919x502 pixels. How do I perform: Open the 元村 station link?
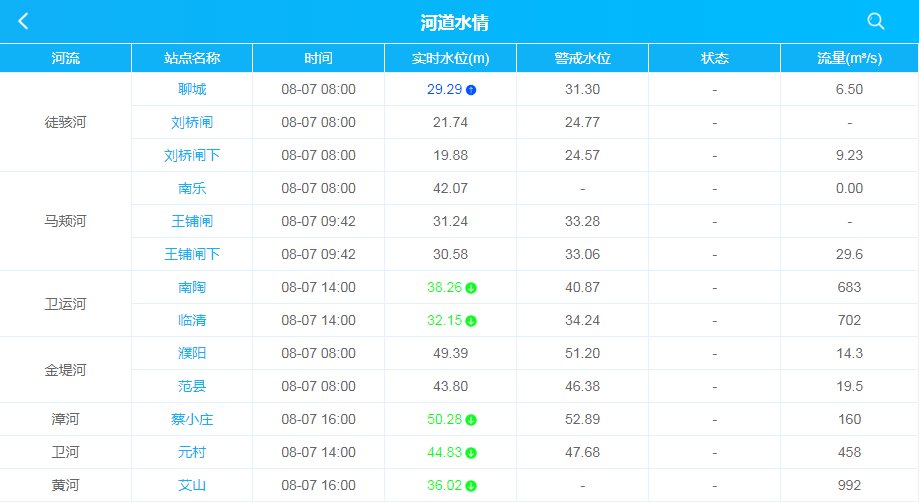(x=192, y=452)
